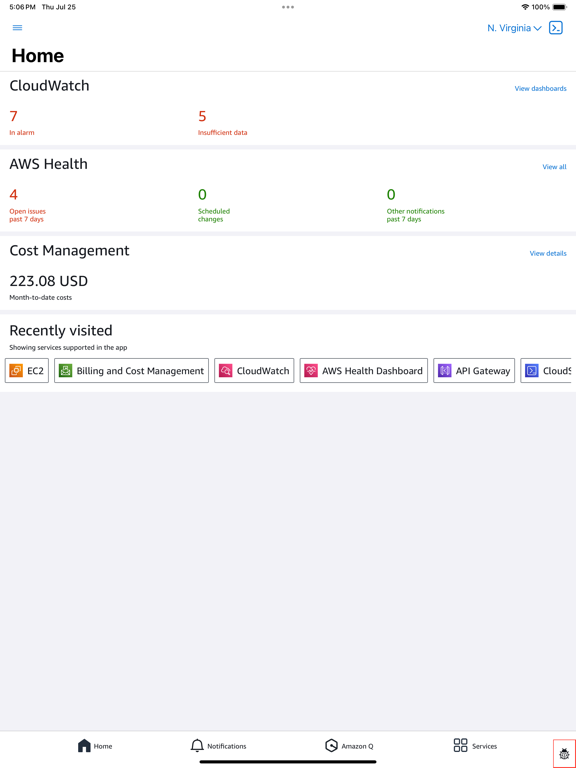Tap the CloudWatch service icon
The width and height of the screenshot is (576, 768).
[x=226, y=371]
